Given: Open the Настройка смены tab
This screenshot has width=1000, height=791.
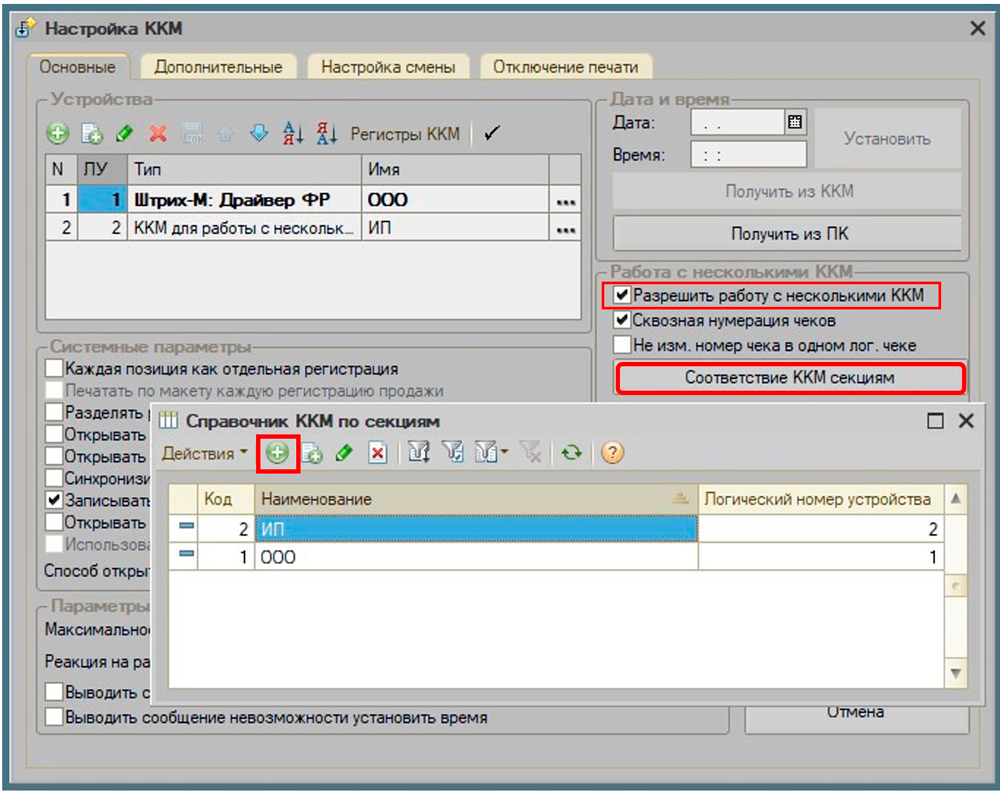Looking at the screenshot, I should click(x=388, y=67).
